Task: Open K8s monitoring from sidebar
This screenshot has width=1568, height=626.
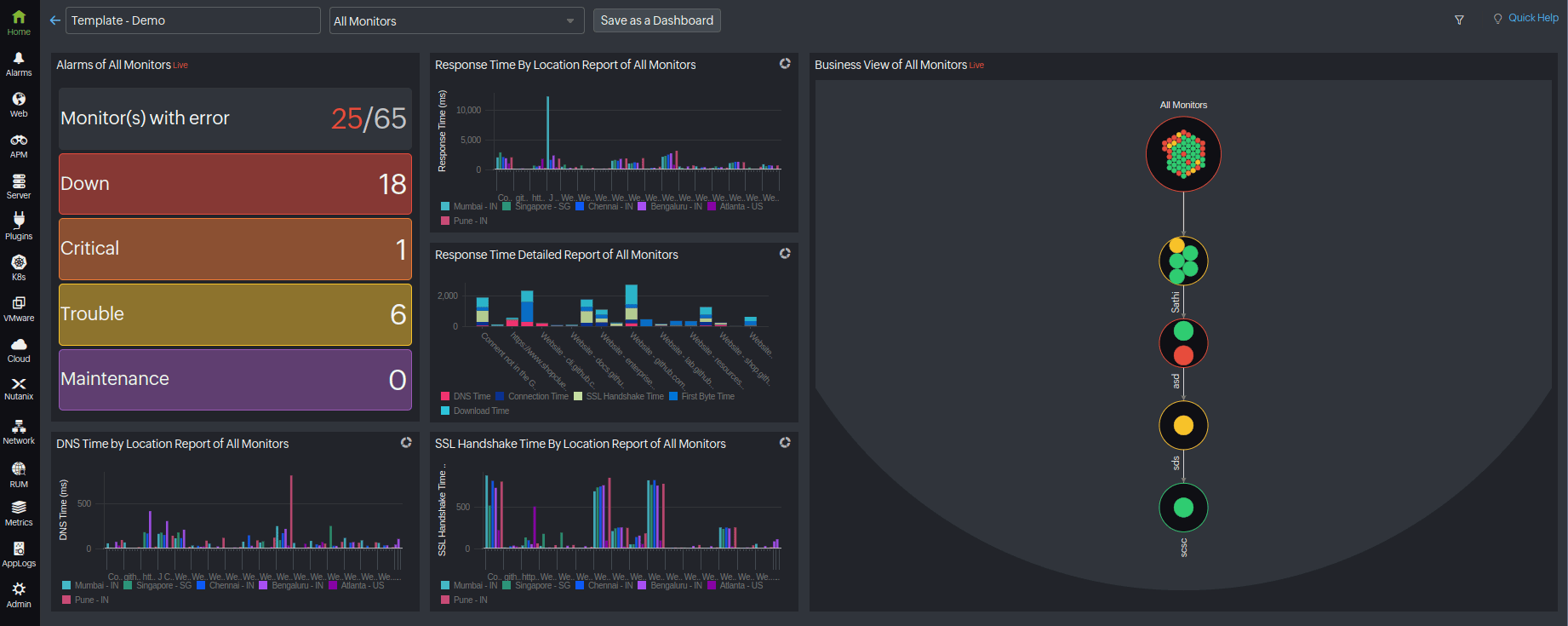Action: [x=19, y=268]
